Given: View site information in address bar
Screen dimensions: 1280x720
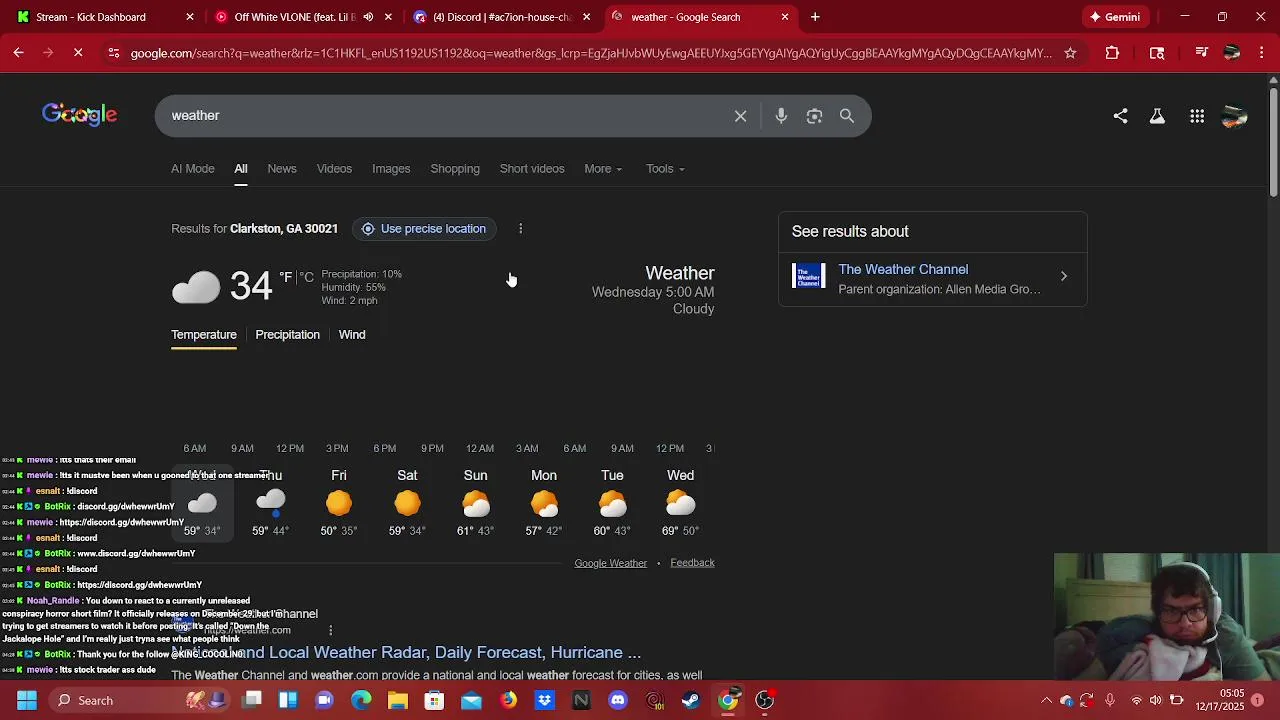Looking at the screenshot, I should tap(113, 53).
